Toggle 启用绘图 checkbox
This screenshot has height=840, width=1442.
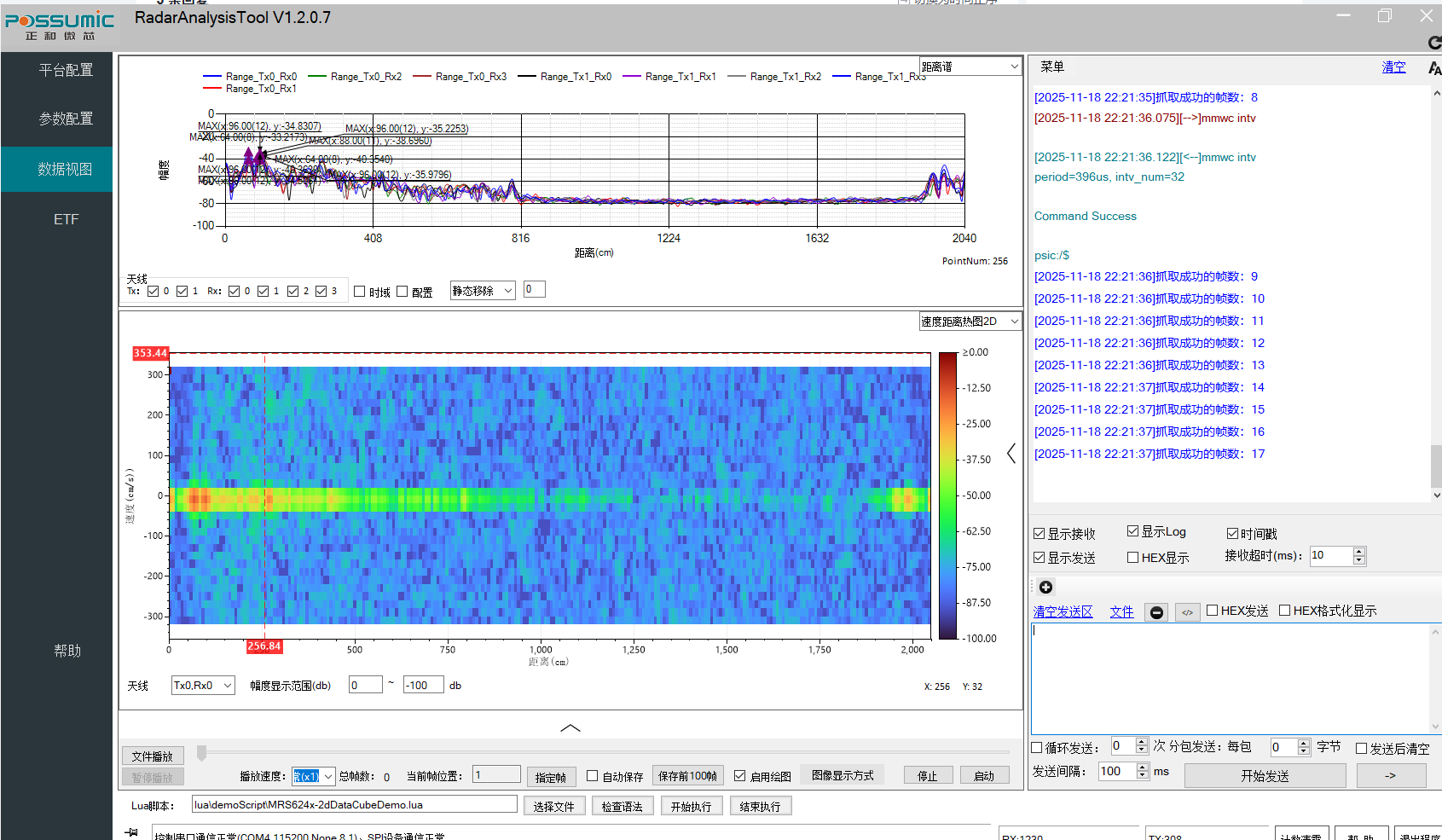[x=739, y=776]
